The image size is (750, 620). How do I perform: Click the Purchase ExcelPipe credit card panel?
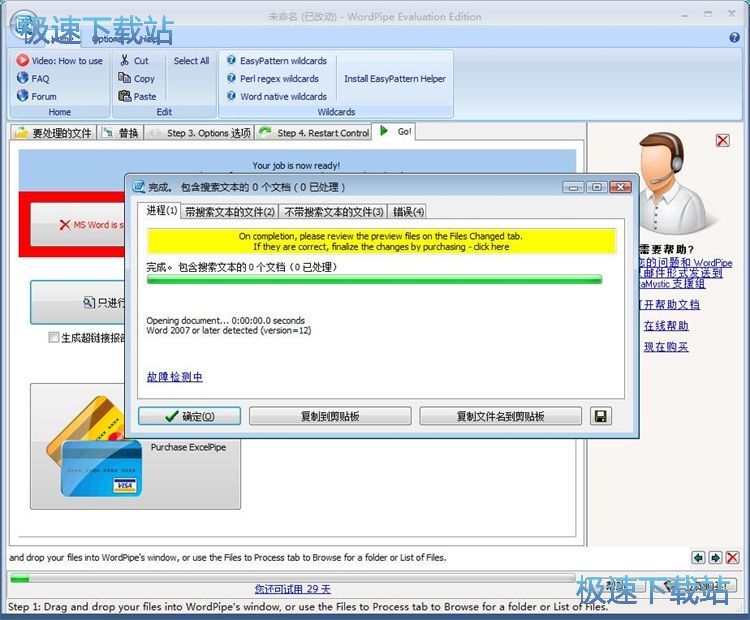coord(135,447)
